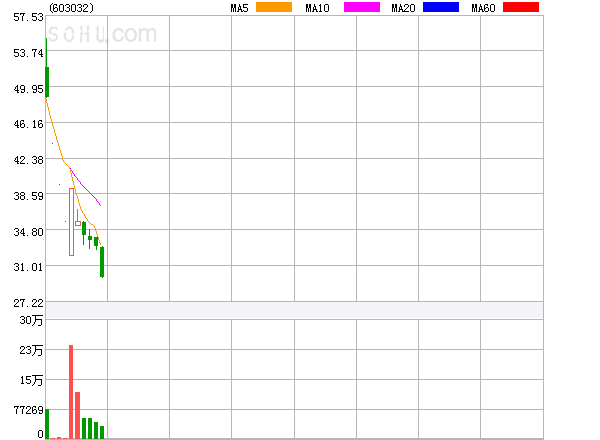Click the MA10 legend label
This screenshot has height=440, width=600.
tap(317, 8)
